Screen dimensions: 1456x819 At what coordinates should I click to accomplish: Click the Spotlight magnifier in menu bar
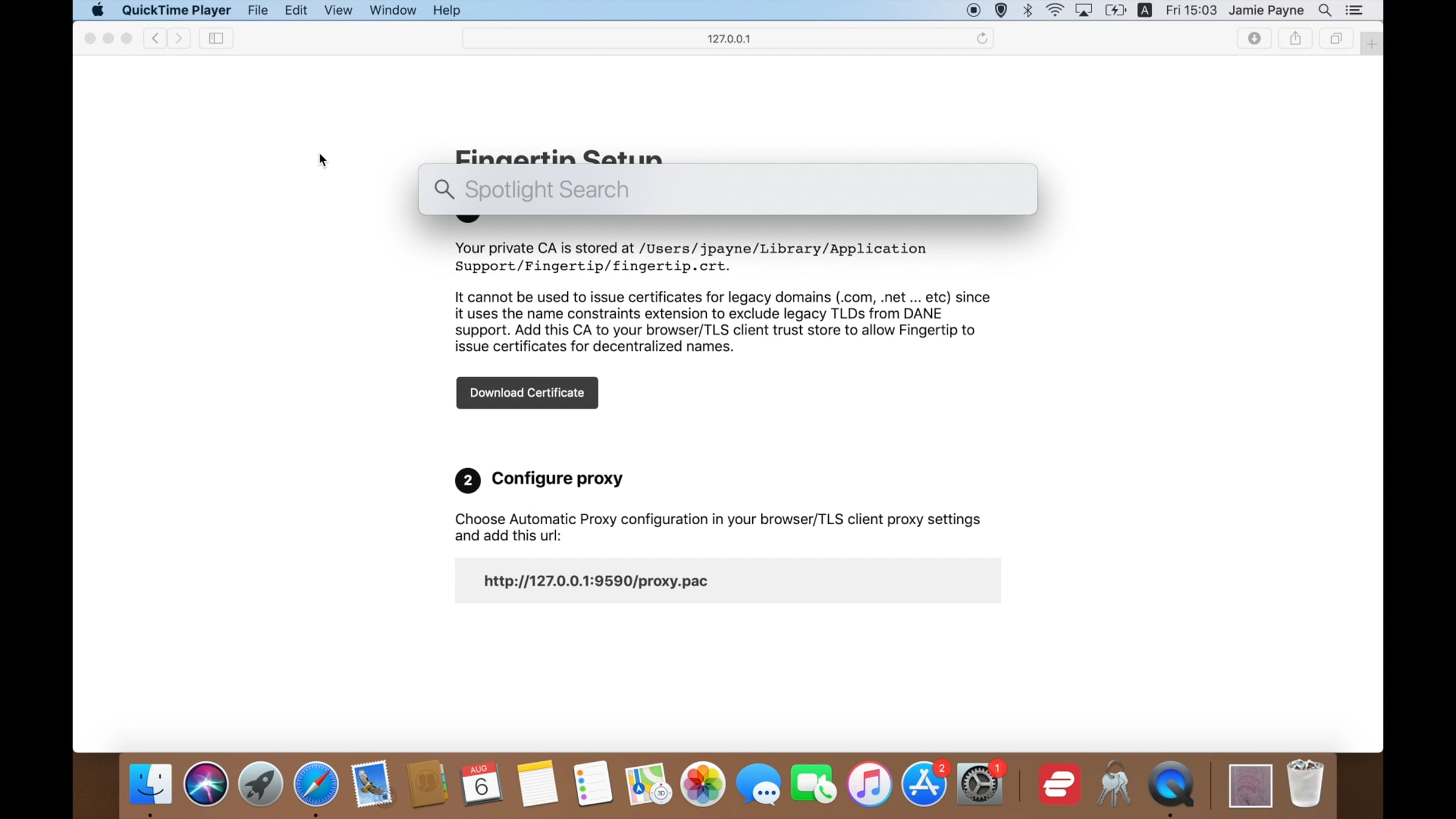point(1325,10)
